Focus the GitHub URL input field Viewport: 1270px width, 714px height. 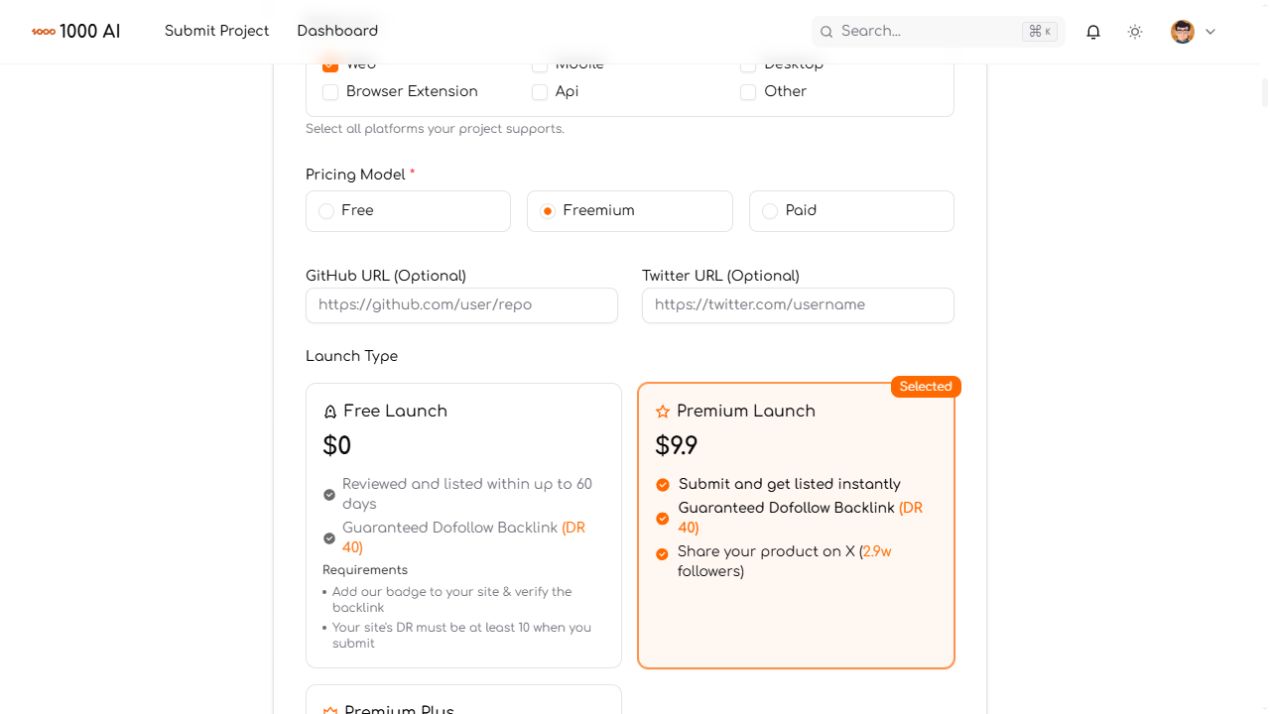point(462,306)
